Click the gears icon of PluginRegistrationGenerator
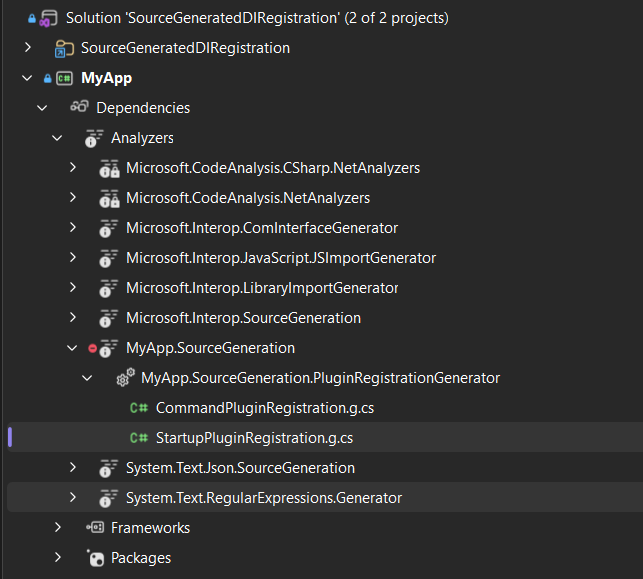 125,377
